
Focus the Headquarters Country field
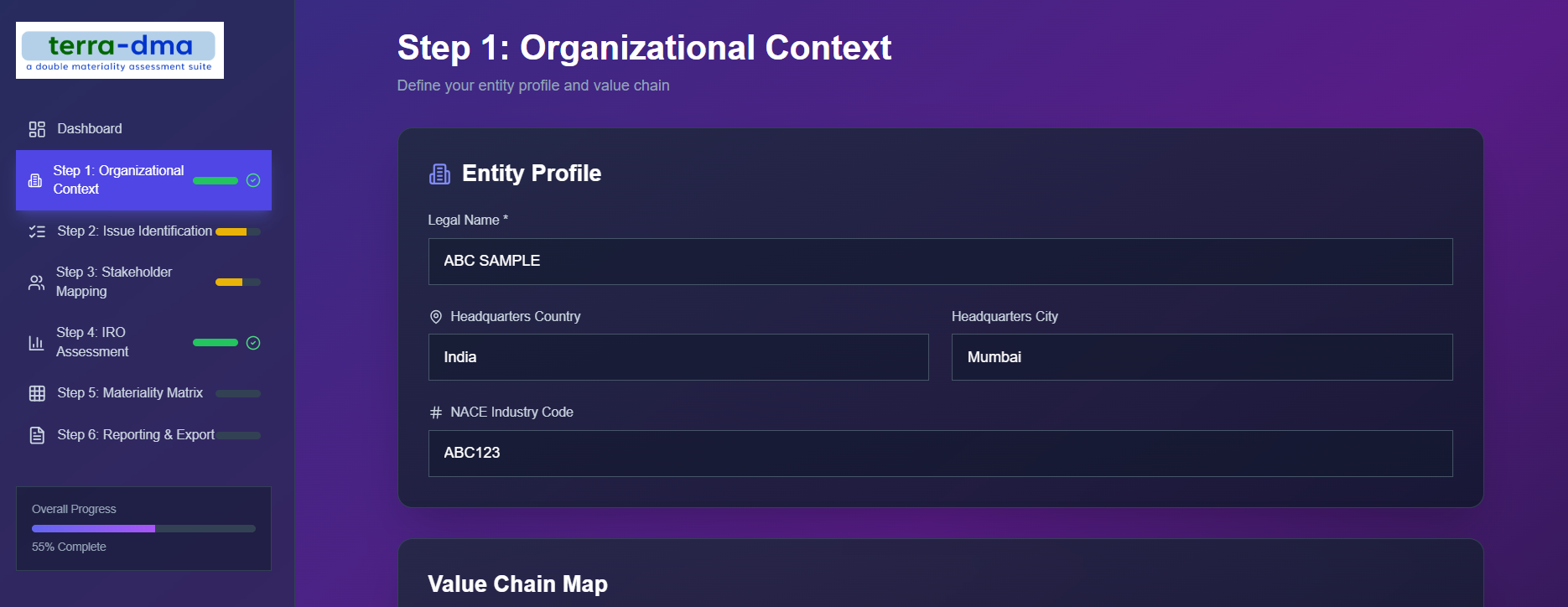pyautogui.click(x=678, y=357)
